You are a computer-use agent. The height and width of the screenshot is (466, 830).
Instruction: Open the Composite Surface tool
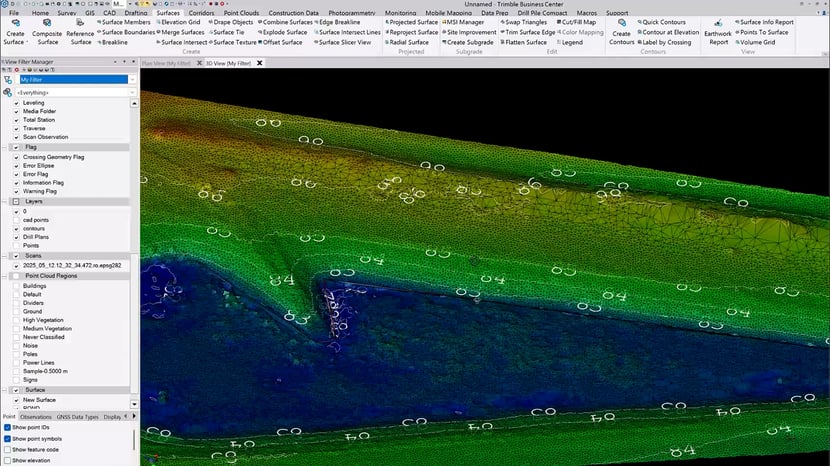(46, 27)
